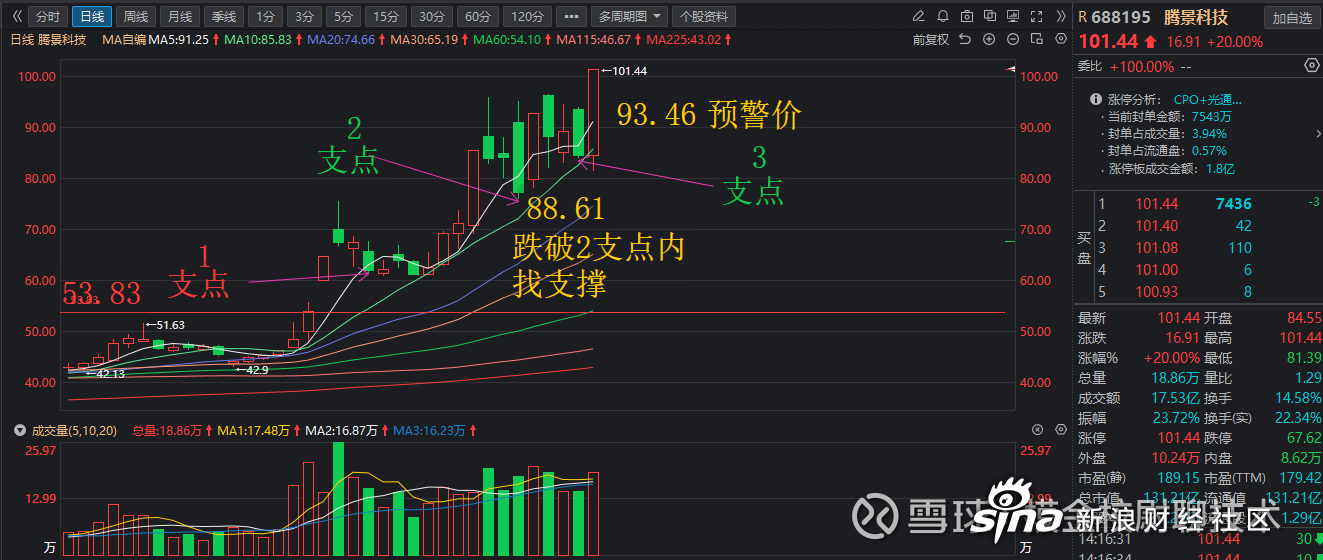Click the 日线 腾景科技 chart title label
Image resolution: width=1323 pixels, height=560 pixels.
pos(48,39)
